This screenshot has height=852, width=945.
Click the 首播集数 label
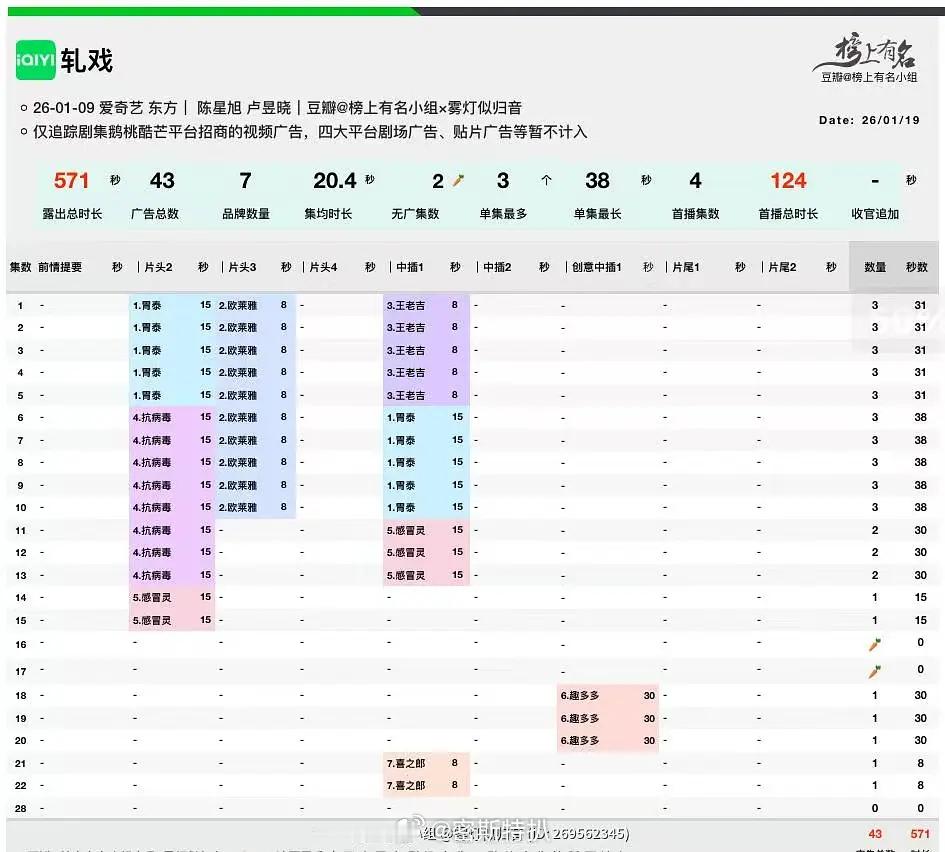coord(695,214)
